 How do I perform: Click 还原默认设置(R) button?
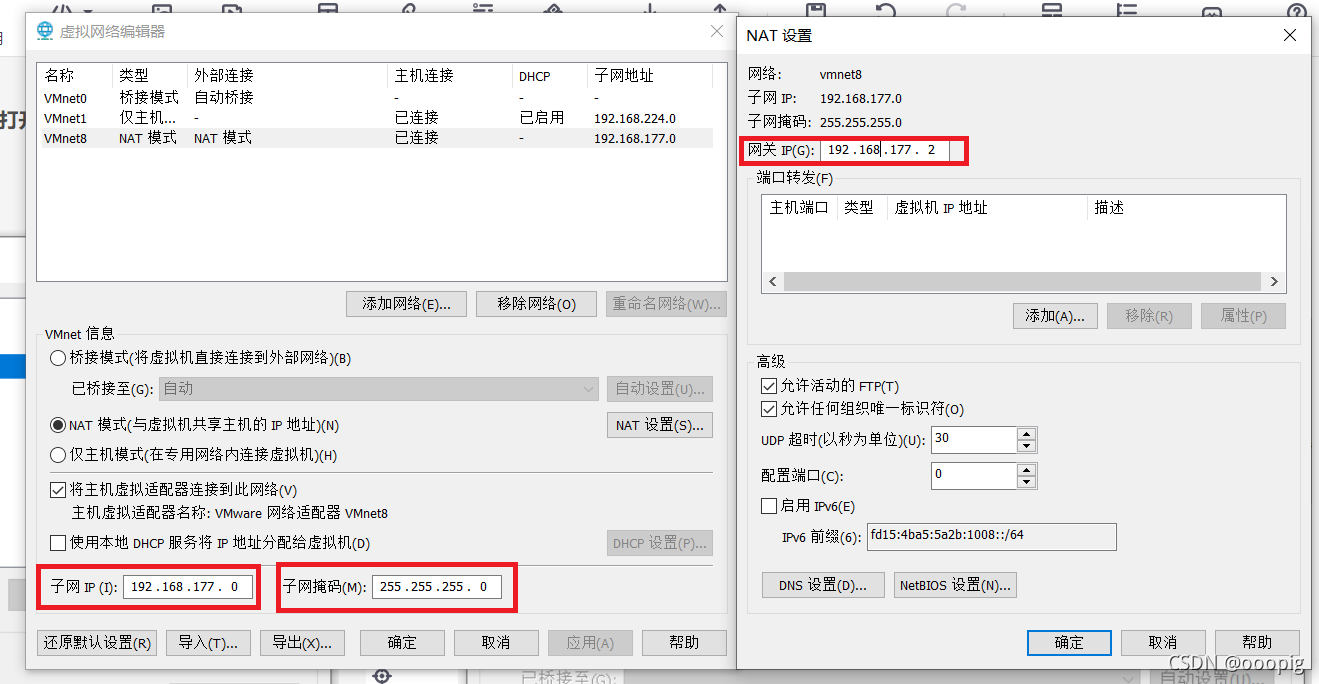point(97,642)
